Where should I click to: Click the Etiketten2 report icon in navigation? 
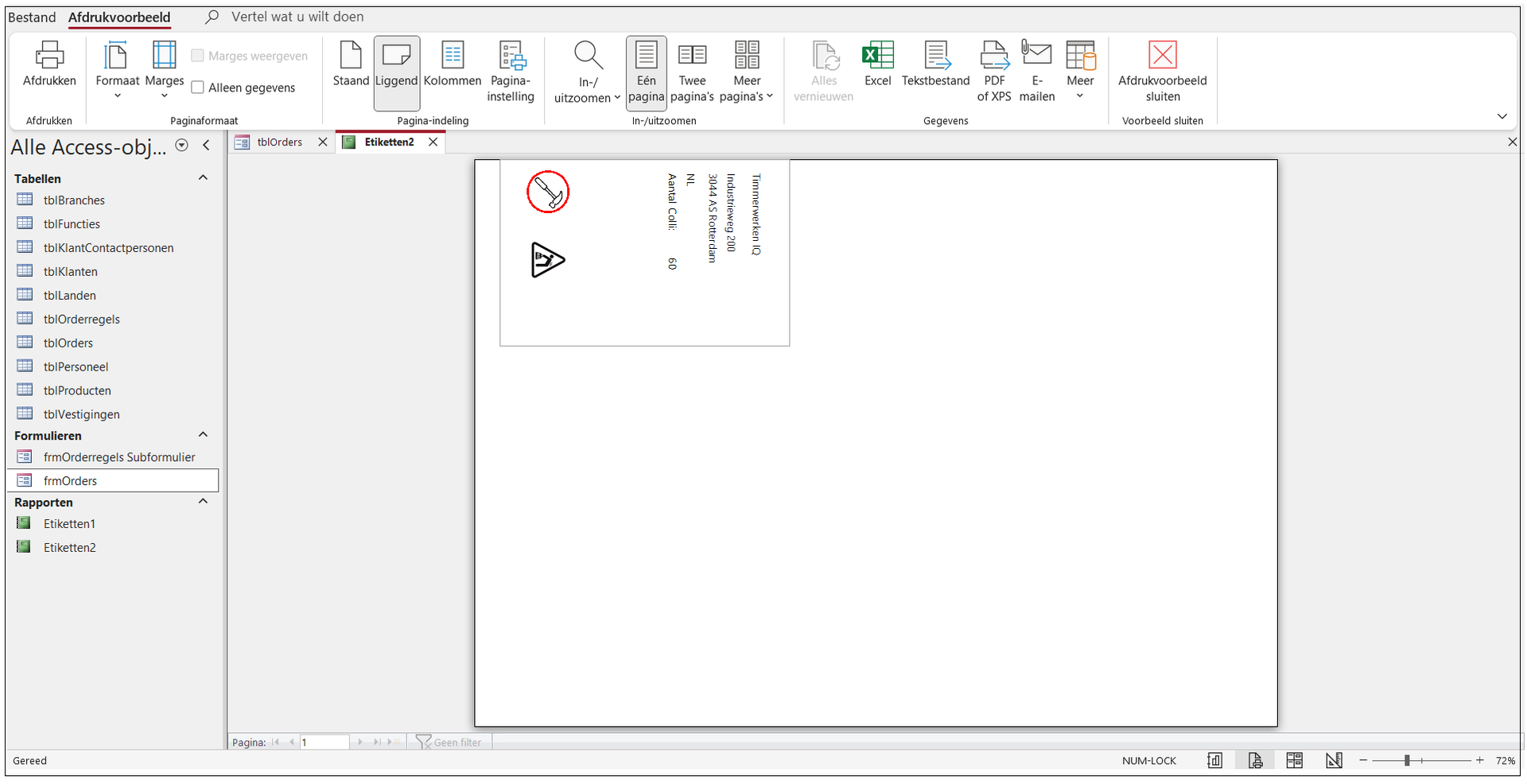25,547
